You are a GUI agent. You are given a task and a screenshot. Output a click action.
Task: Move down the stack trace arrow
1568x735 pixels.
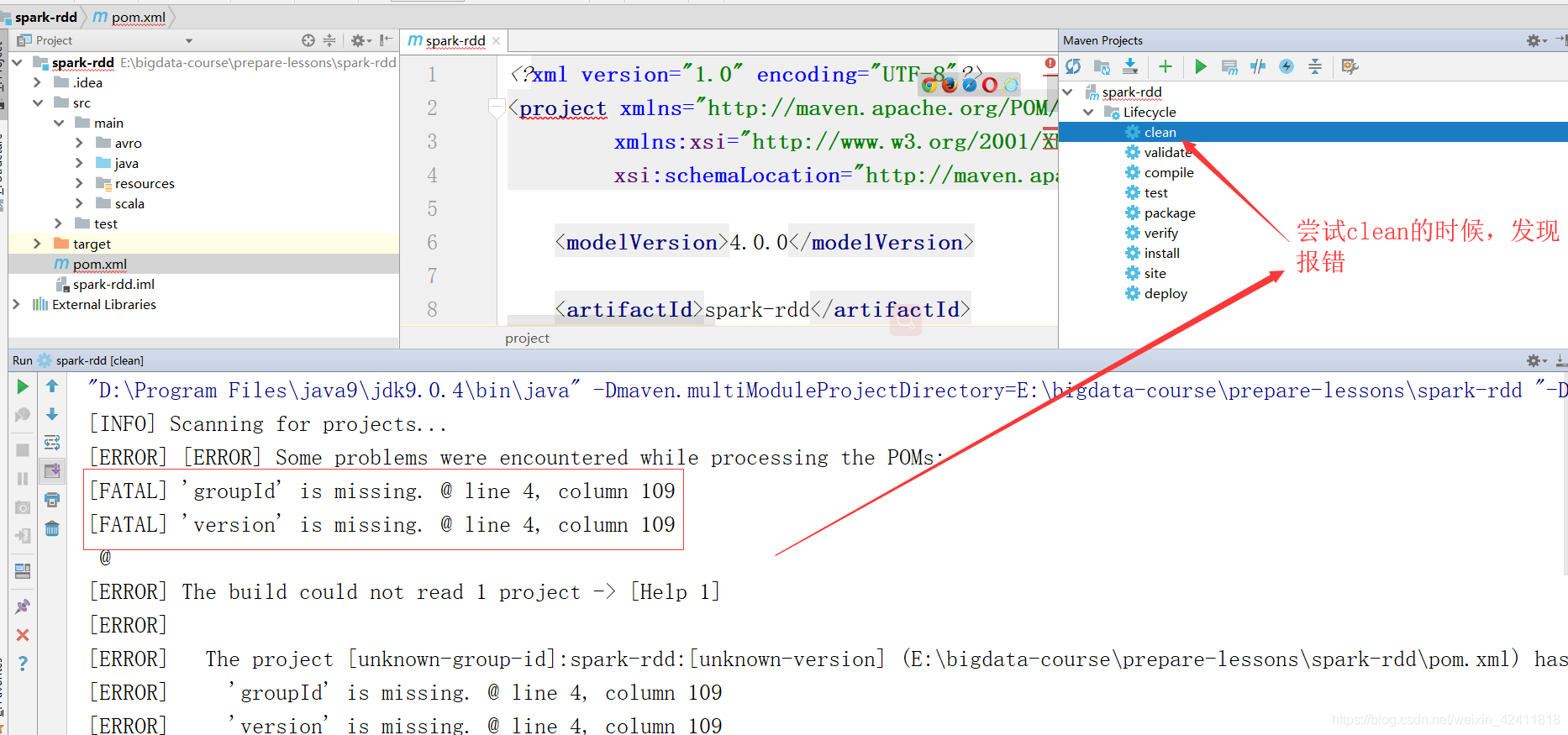(x=52, y=414)
